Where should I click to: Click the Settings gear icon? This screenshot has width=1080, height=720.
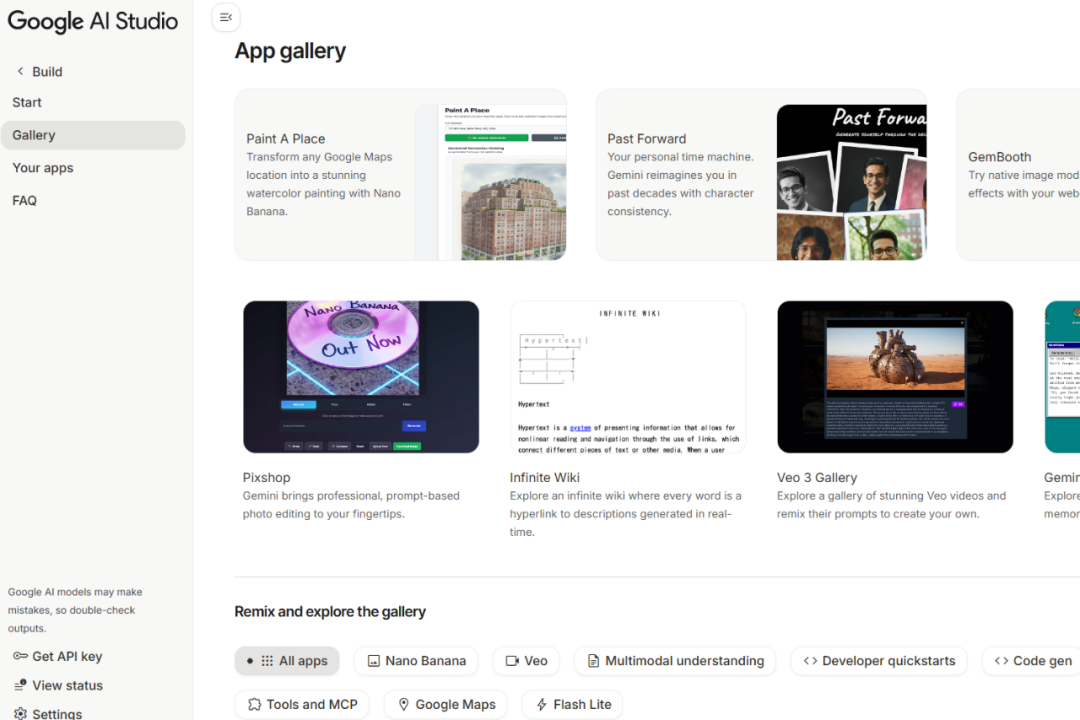20,713
